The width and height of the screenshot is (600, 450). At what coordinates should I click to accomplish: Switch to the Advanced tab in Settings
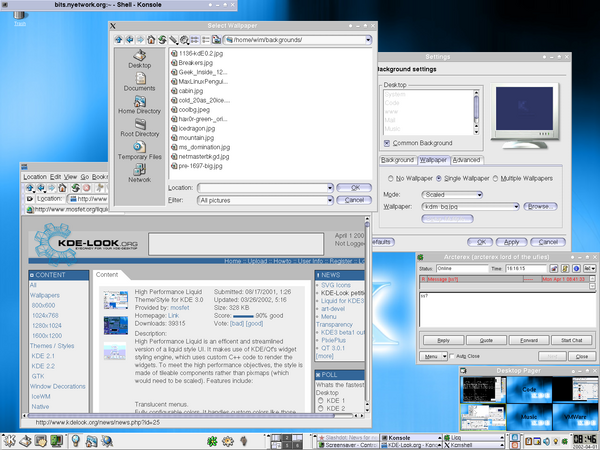pos(466,159)
